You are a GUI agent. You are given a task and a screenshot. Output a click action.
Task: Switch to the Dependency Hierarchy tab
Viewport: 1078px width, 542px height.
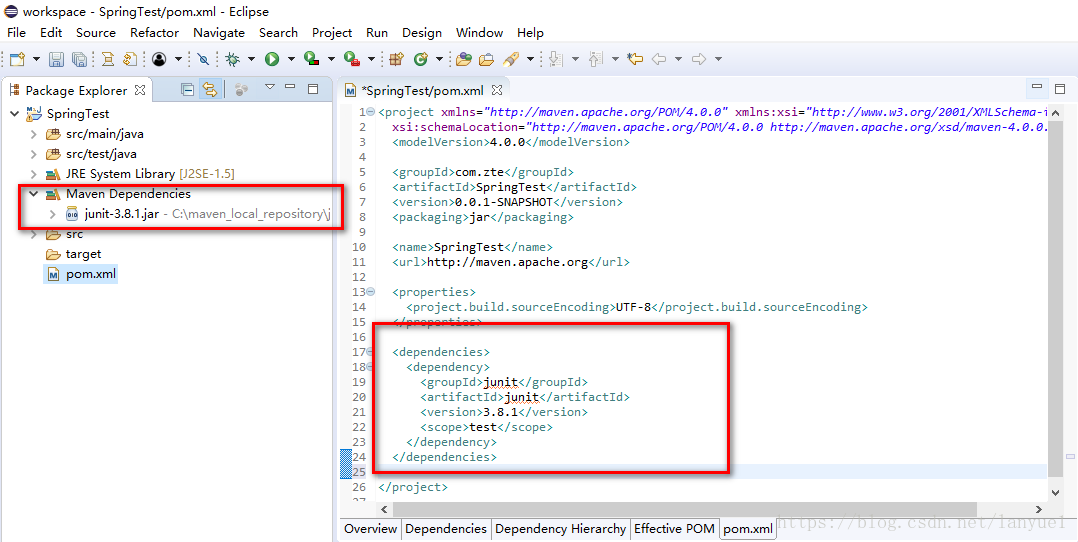560,529
